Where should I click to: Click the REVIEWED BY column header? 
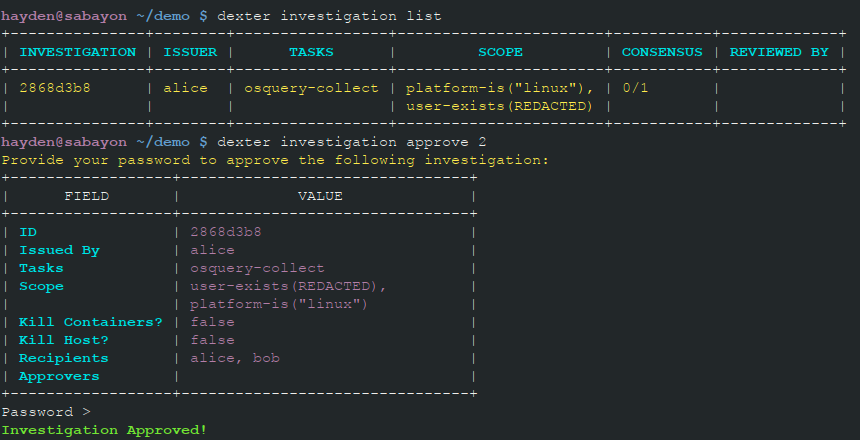point(779,52)
